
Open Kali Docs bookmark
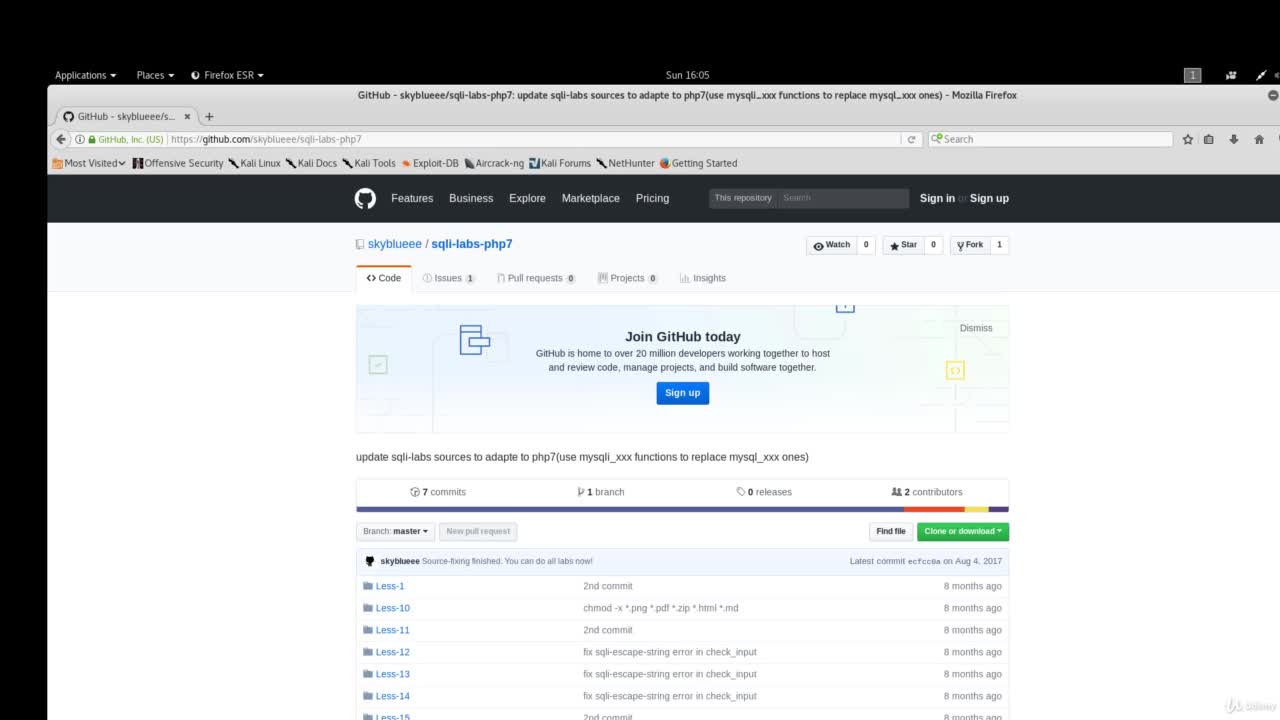tap(311, 163)
